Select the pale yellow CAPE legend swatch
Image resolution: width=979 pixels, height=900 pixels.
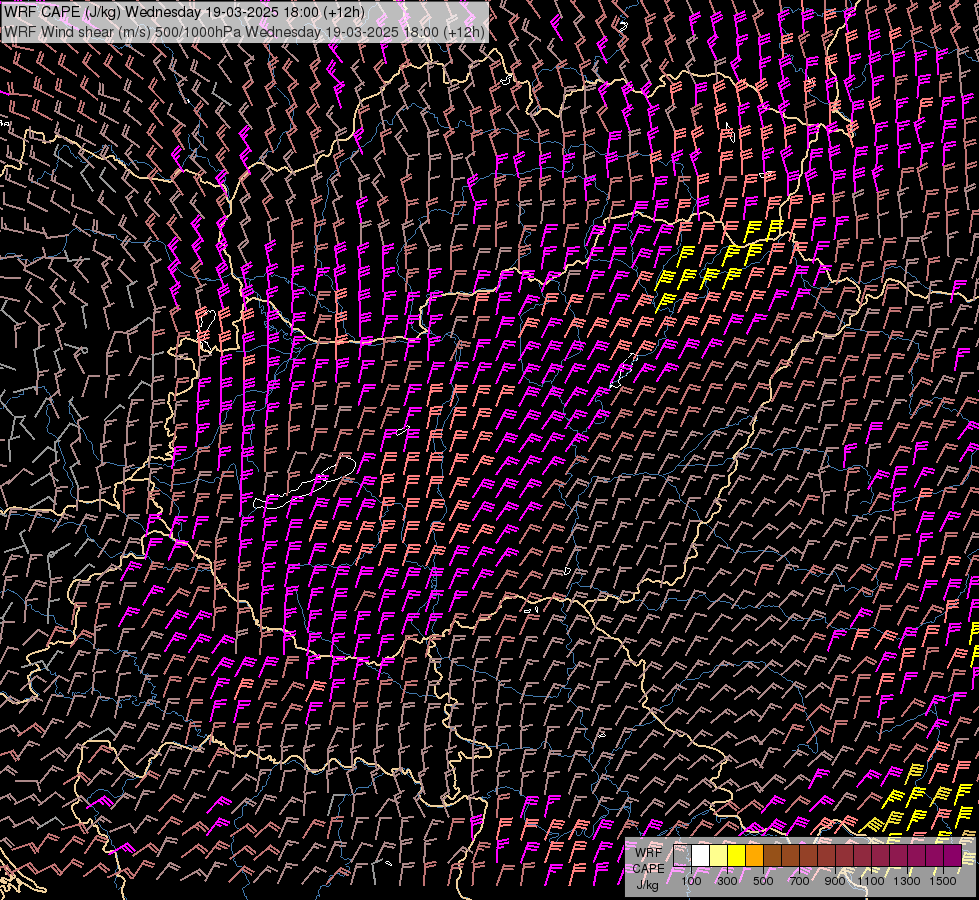tap(719, 856)
